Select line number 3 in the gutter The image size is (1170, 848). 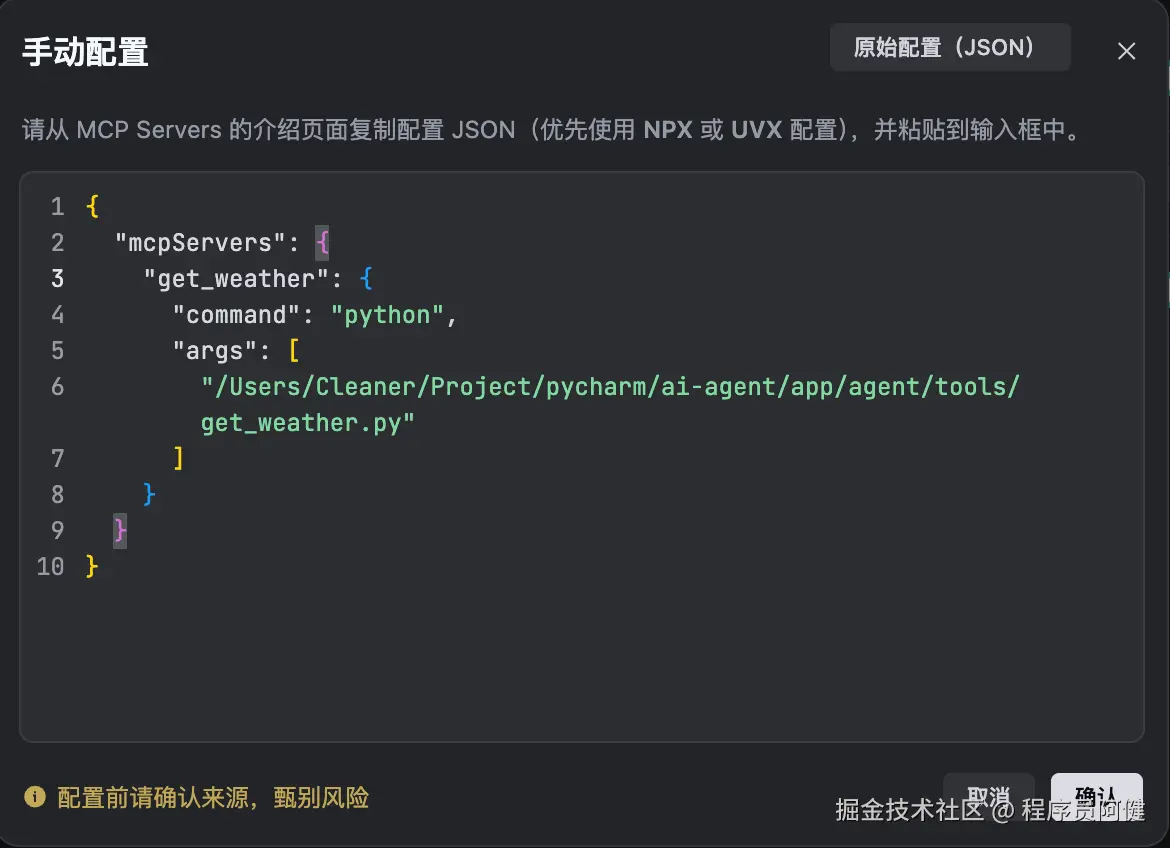pos(57,279)
